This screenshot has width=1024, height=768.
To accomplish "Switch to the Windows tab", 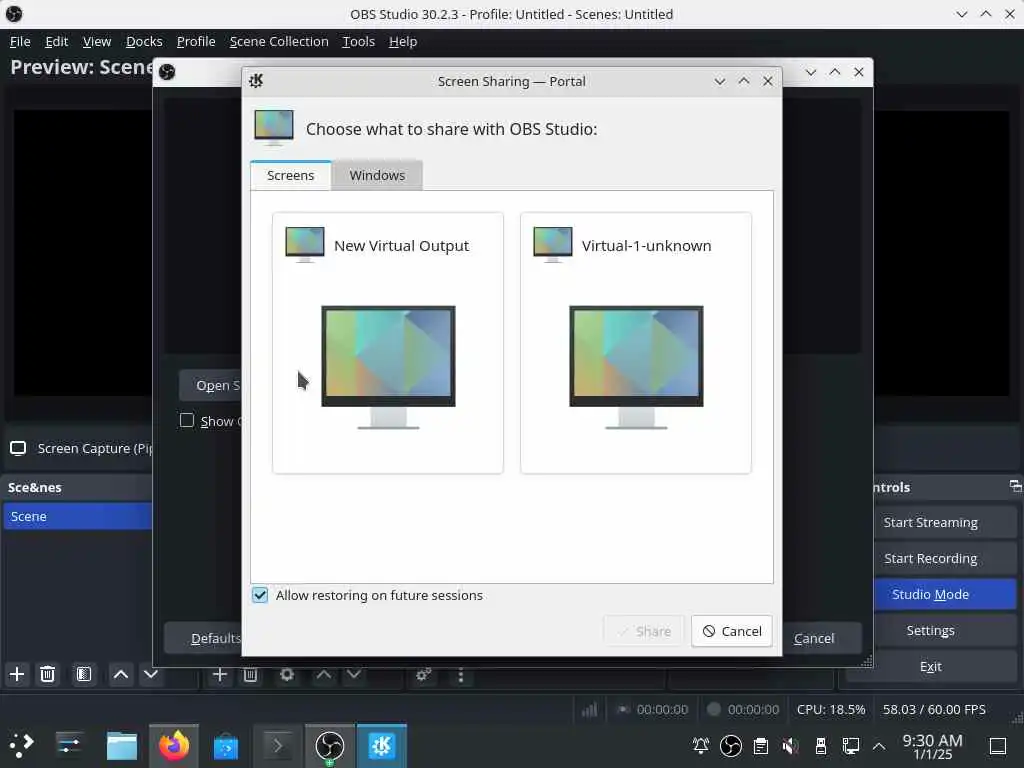I will (377, 175).
